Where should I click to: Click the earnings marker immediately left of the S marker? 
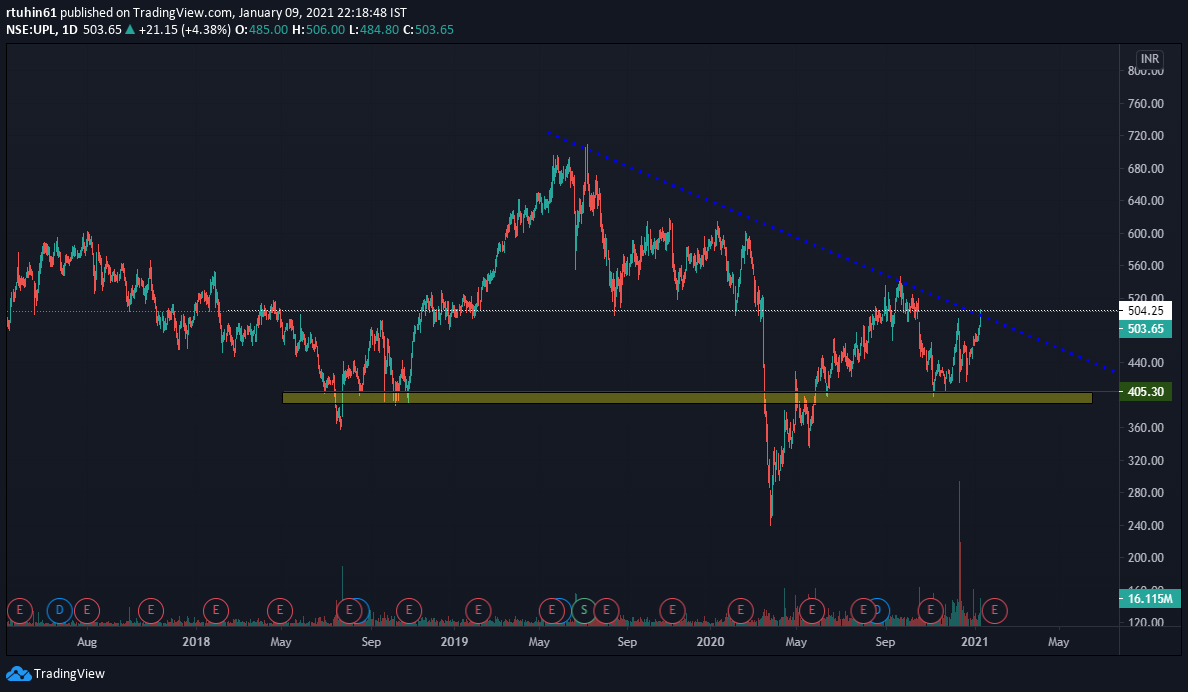(552, 610)
